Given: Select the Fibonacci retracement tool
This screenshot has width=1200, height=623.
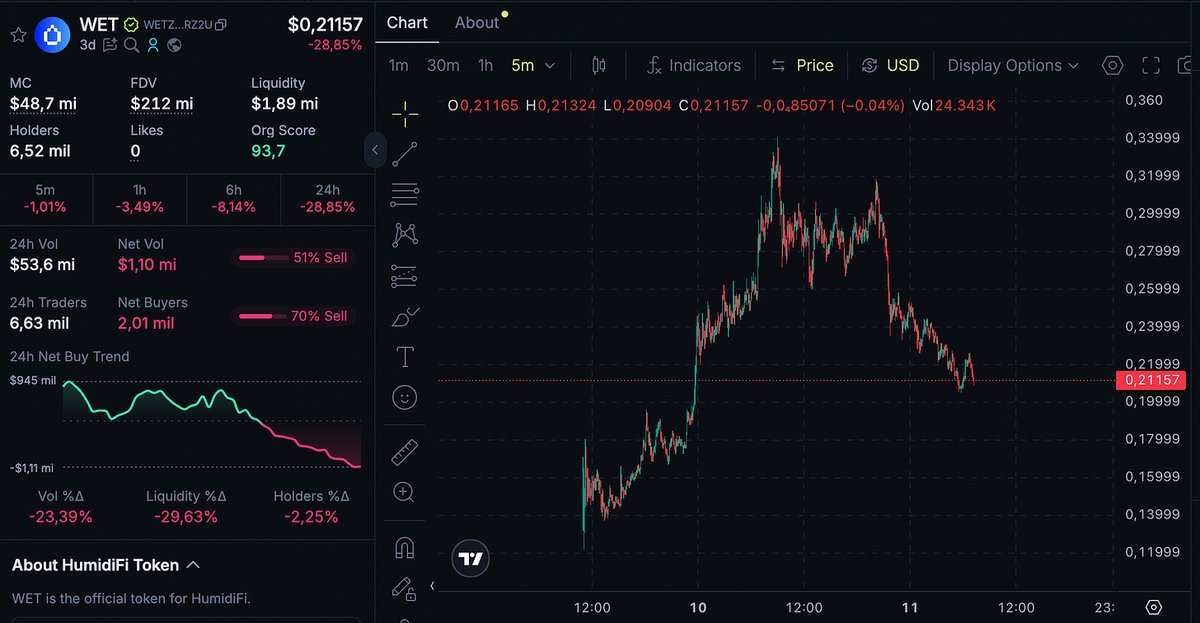Looking at the screenshot, I should (x=405, y=194).
